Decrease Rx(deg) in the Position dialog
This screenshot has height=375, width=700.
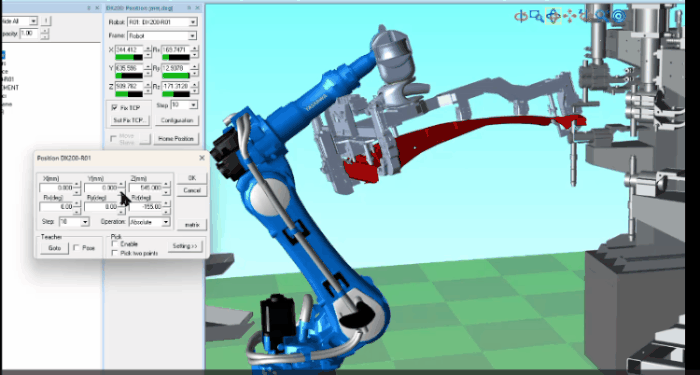click(x=77, y=212)
